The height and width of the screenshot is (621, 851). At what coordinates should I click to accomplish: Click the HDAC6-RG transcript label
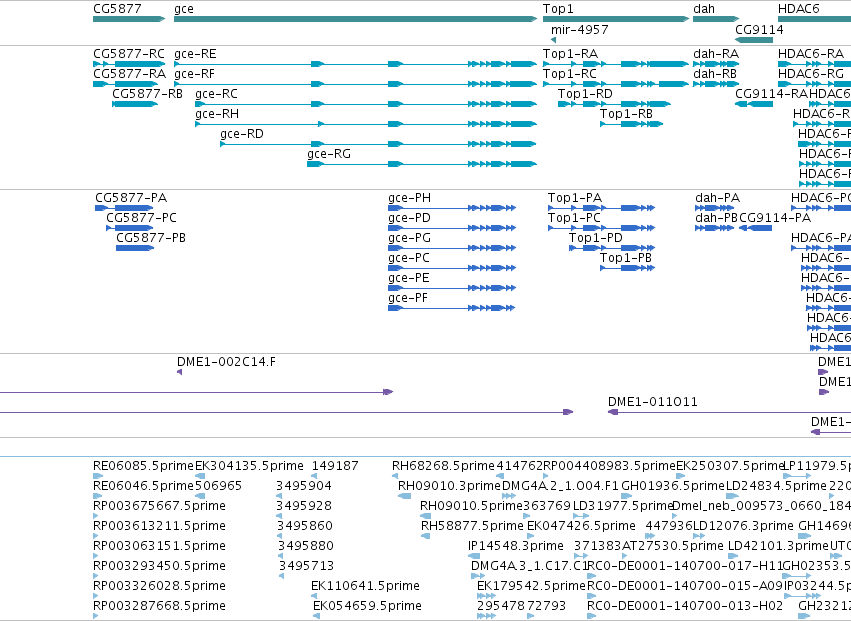[x=811, y=74]
